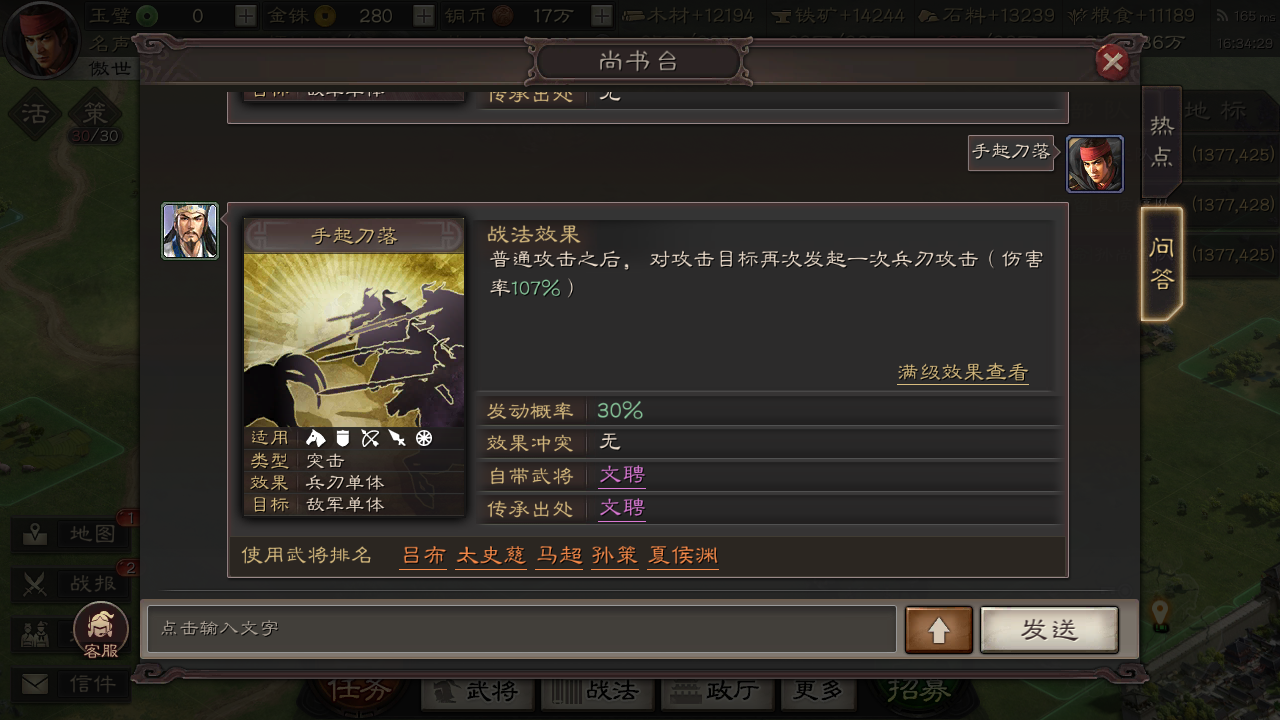This screenshot has width=1280, height=720.
Task: Add more 铜币 with the plus icon
Action: pyautogui.click(x=601, y=15)
